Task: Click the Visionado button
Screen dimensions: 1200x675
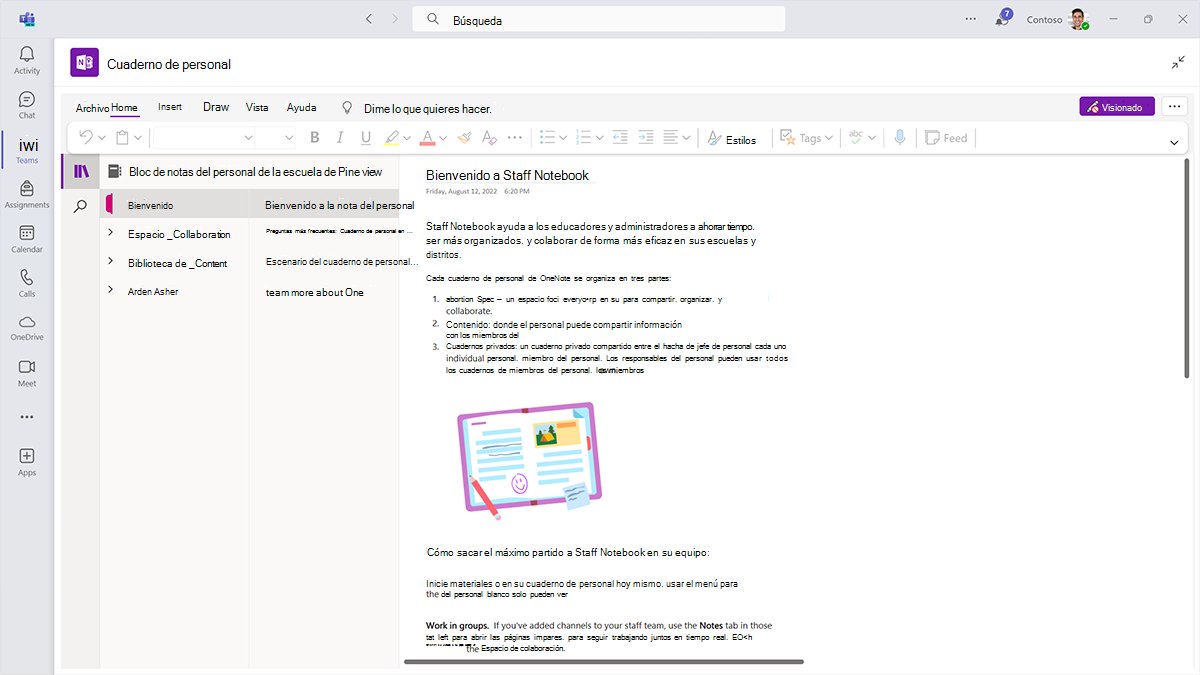Action: (x=1117, y=107)
